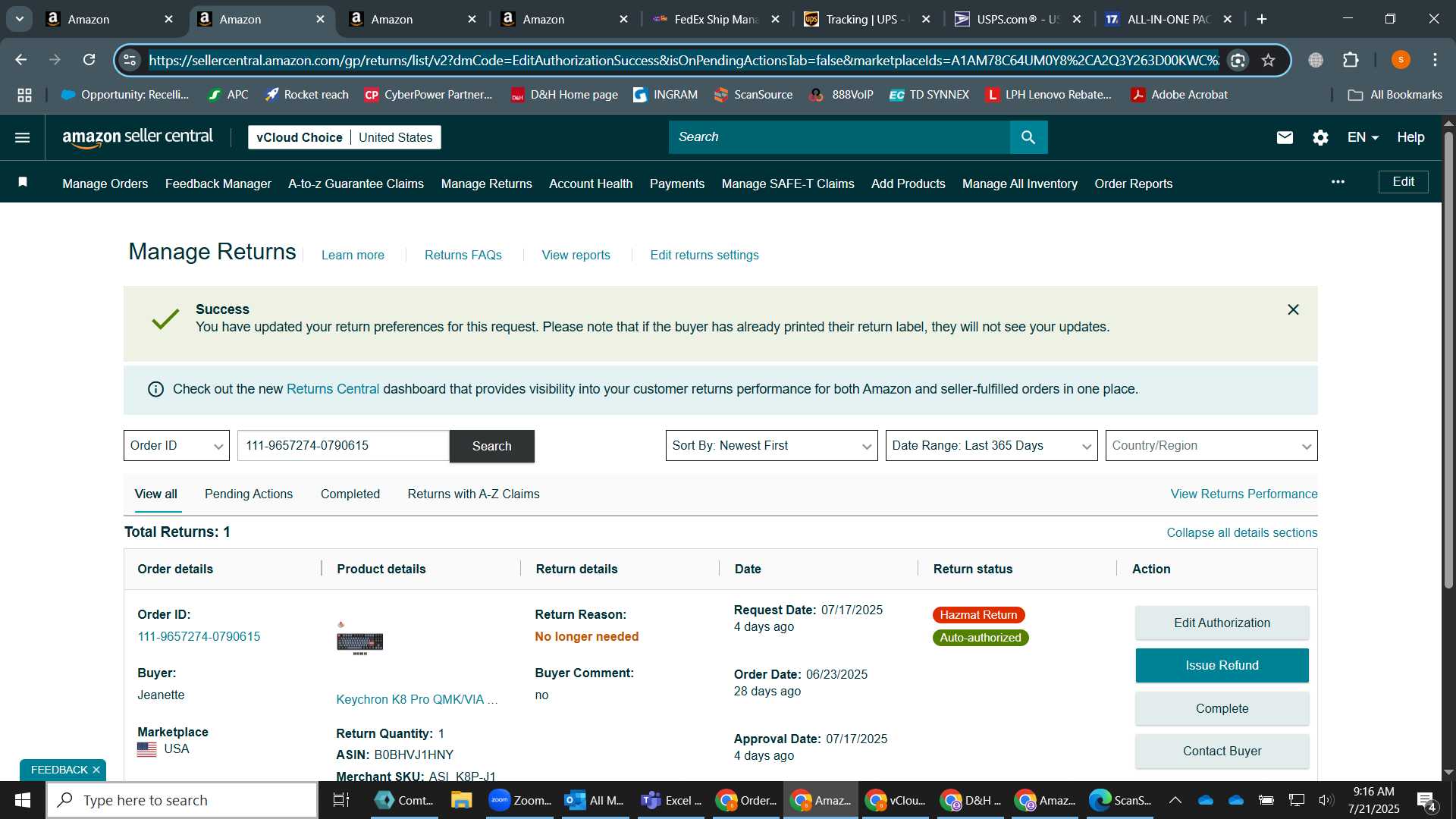This screenshot has height=819, width=1456.
Task: Open Manage Orders in navigation bar
Action: coord(105,184)
